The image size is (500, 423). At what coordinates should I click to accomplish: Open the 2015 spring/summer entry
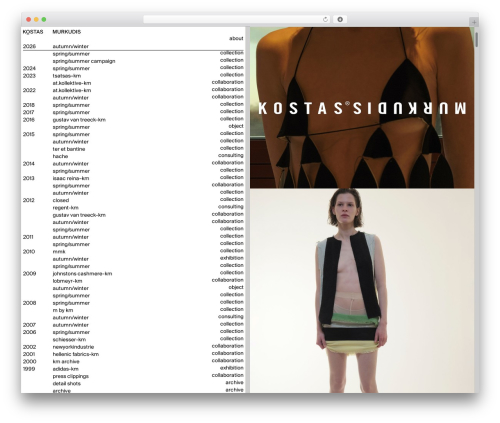[x=71, y=135]
